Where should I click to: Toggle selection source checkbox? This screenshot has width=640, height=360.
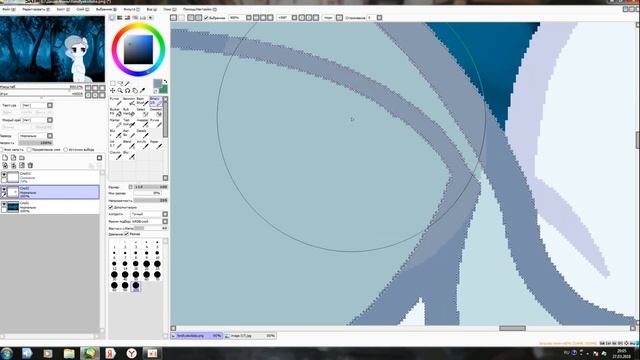point(66,150)
